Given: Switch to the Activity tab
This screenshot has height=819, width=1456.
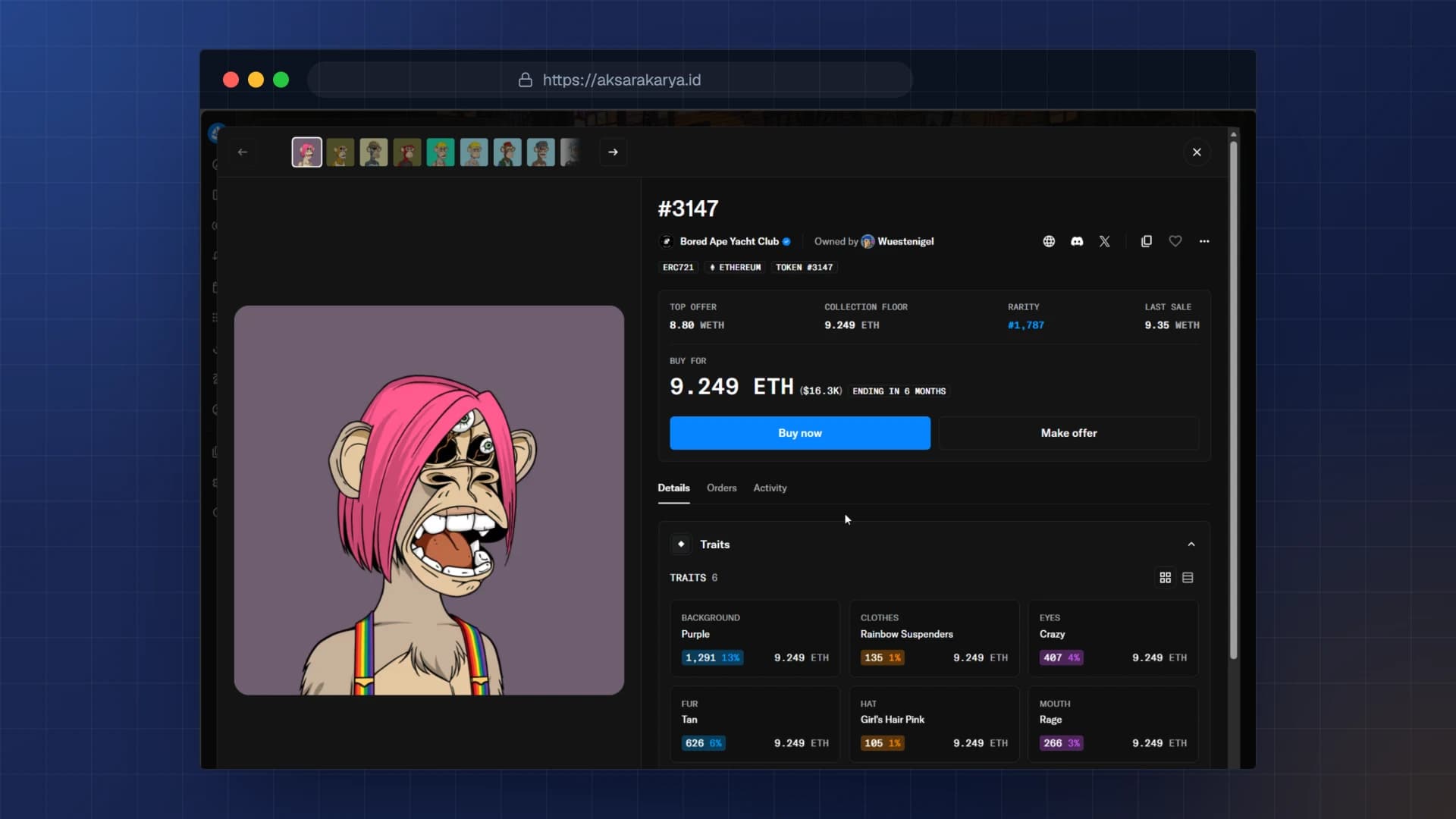Looking at the screenshot, I should click(x=770, y=488).
